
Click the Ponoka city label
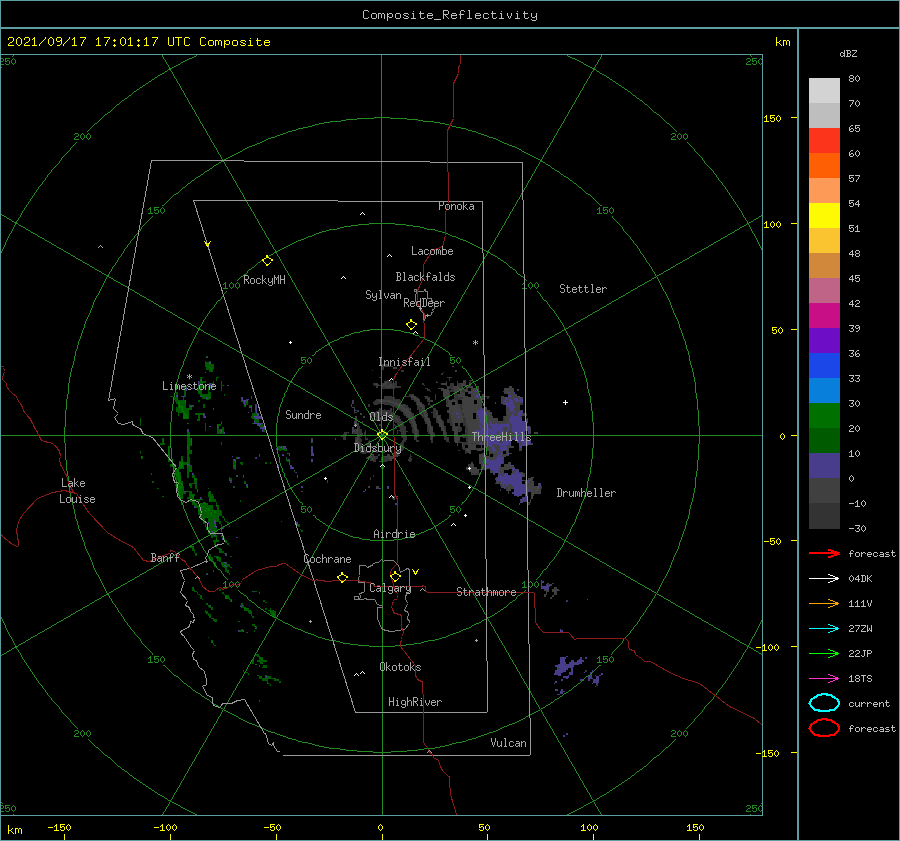click(456, 206)
